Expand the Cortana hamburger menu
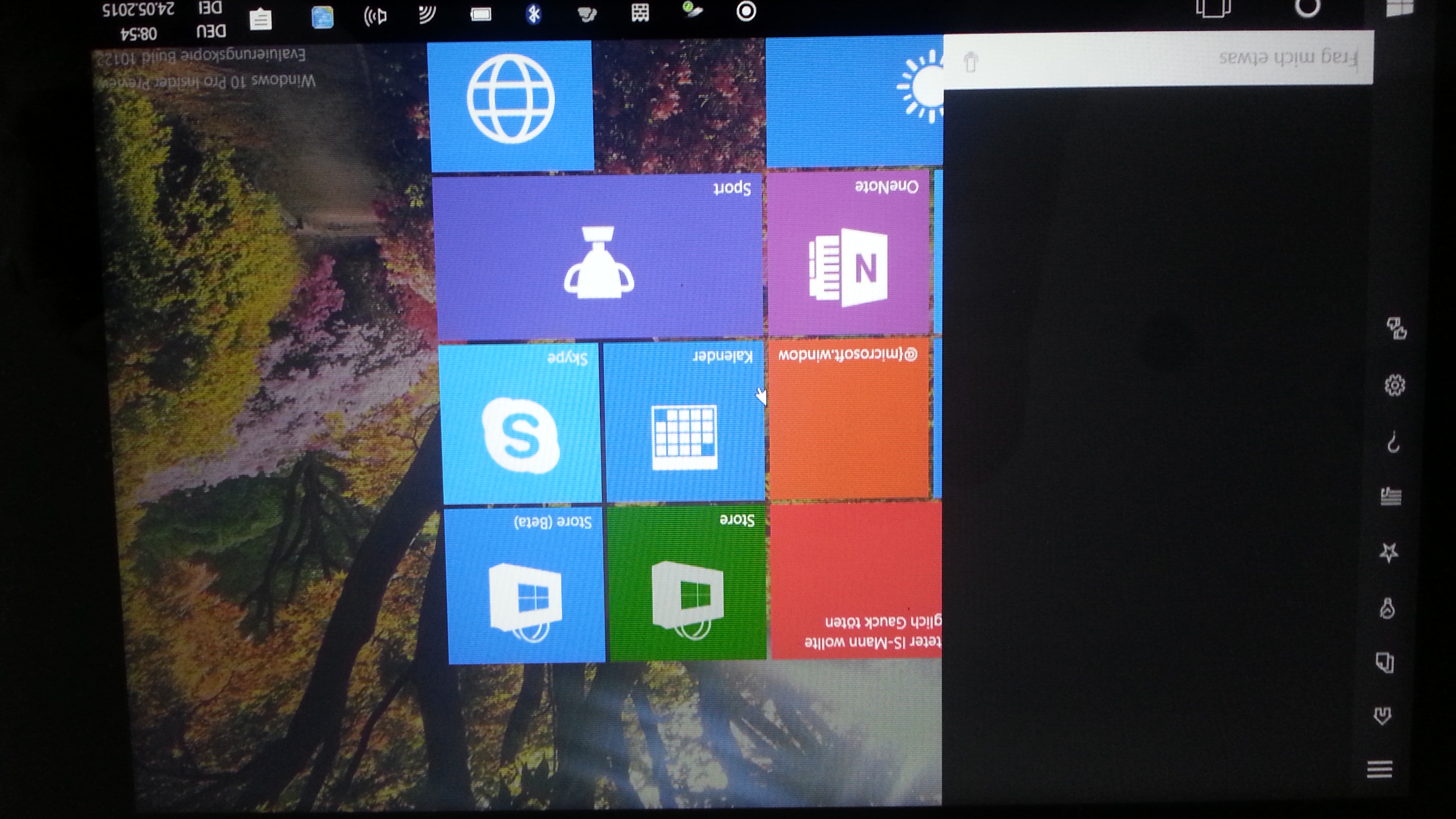Viewport: 1456px width, 819px height. click(x=1379, y=770)
